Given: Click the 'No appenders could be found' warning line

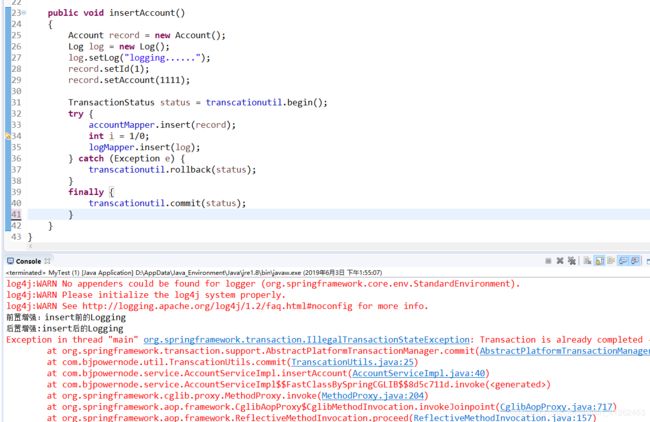Looking at the screenshot, I should (263, 284).
